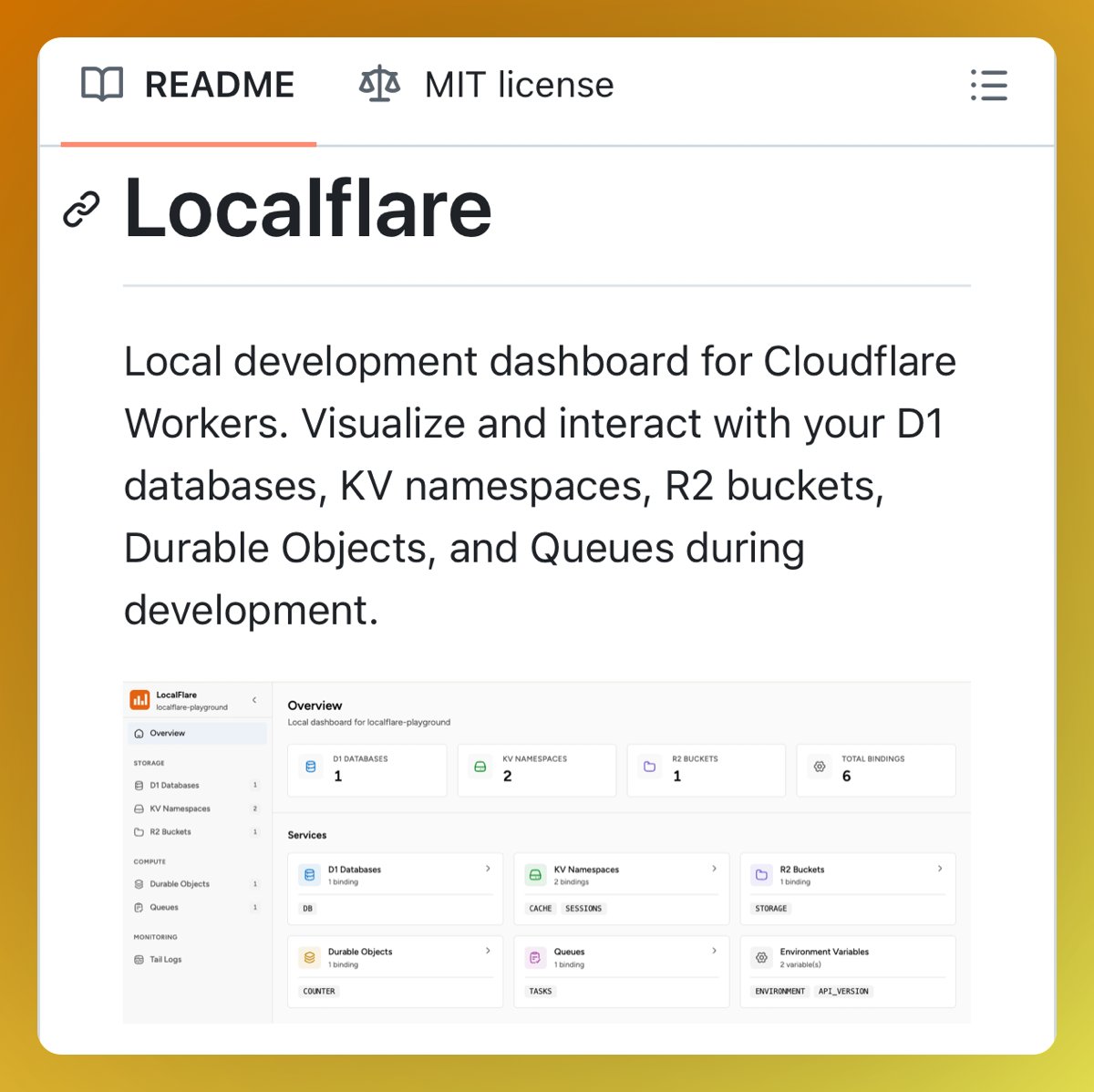Click the Services section heading
The height and width of the screenshot is (1092, 1094).
coord(307,835)
